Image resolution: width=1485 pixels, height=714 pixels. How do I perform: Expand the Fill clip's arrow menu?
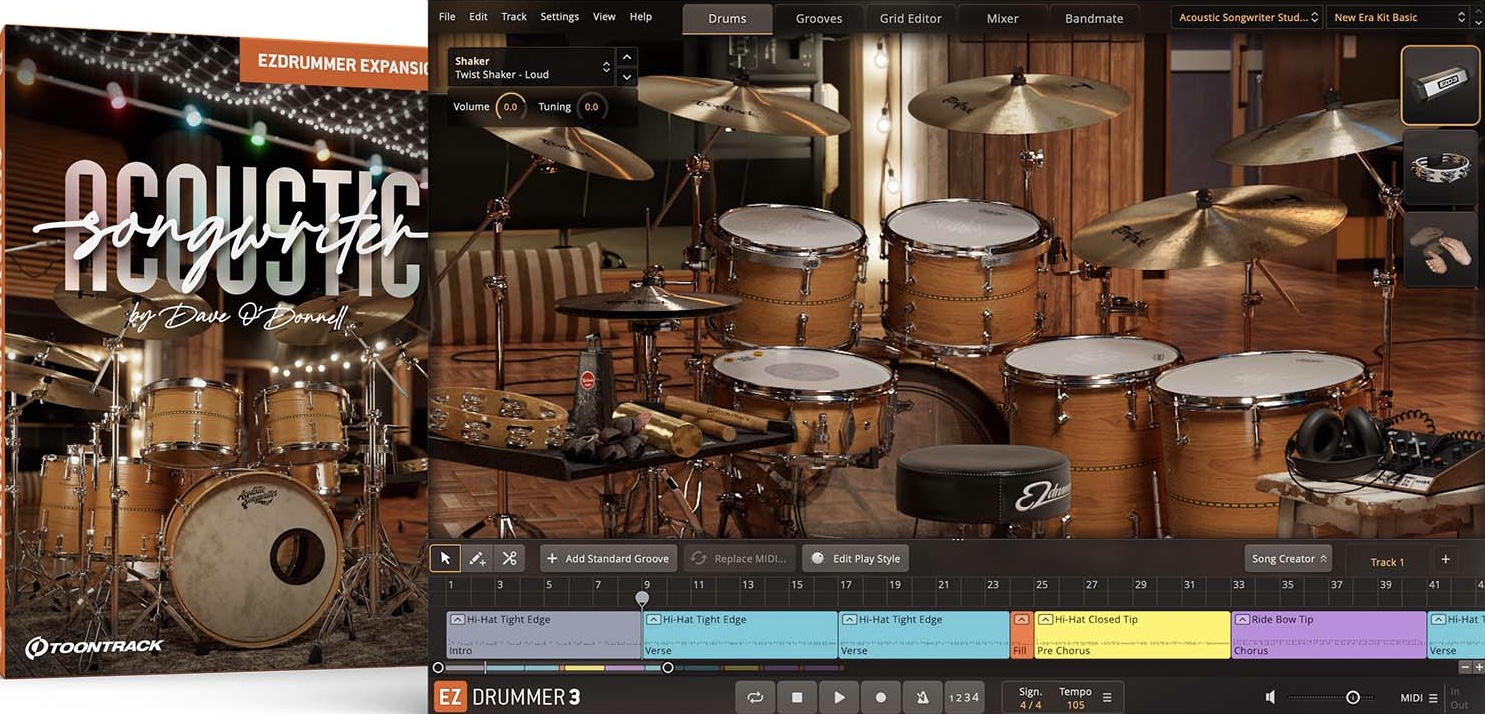click(1021, 620)
